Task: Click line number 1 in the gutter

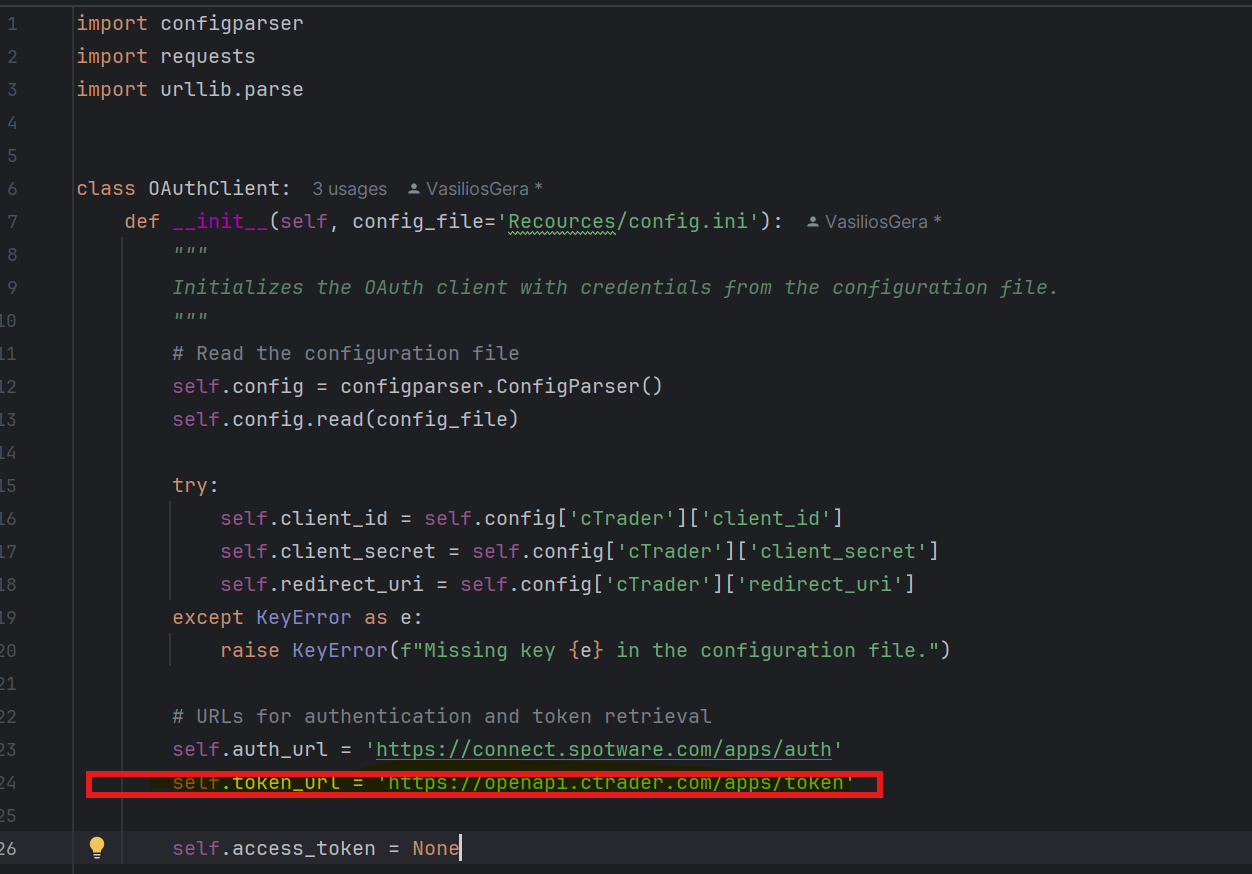Action: point(12,23)
